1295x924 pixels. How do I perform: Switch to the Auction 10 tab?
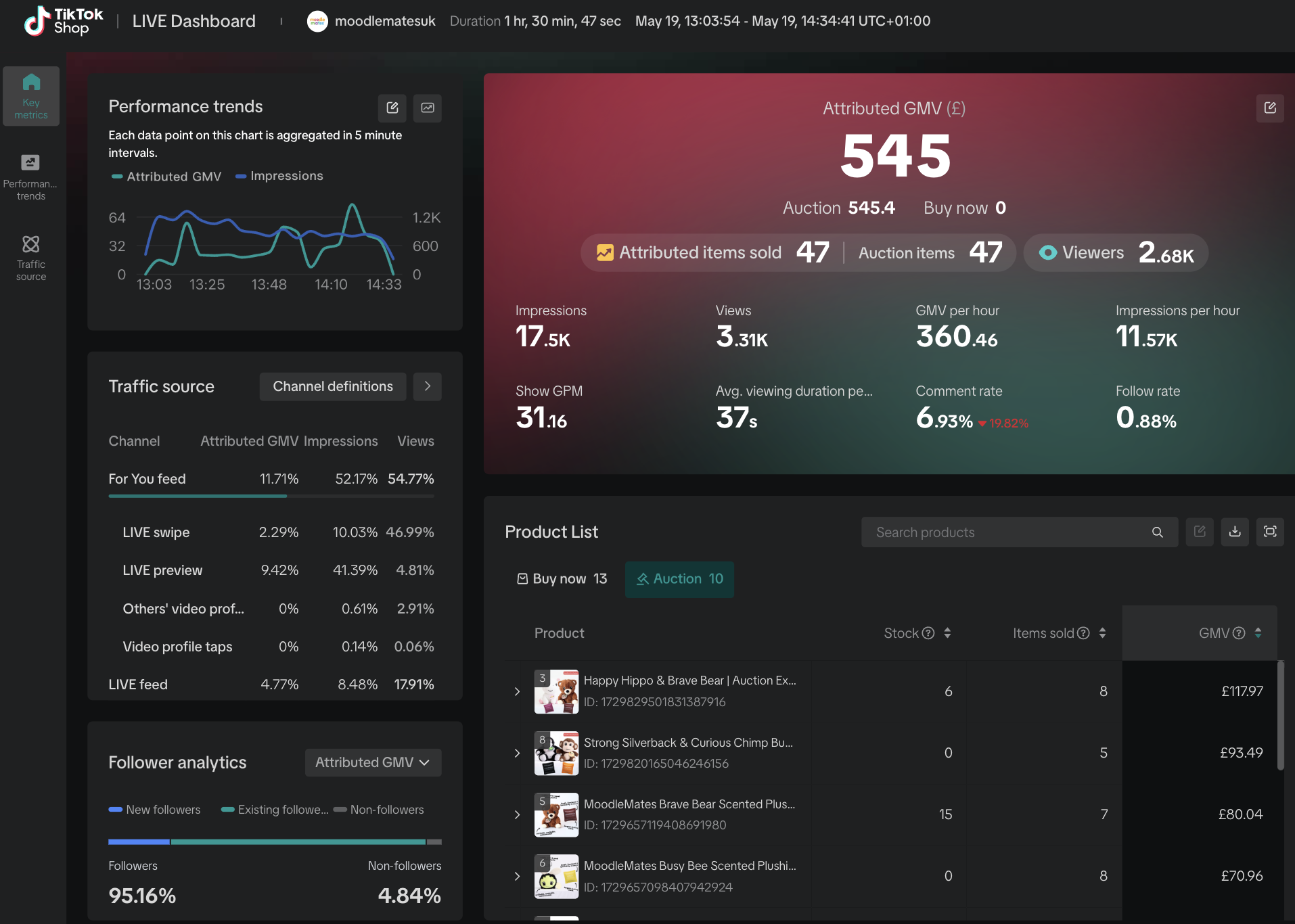pos(679,579)
